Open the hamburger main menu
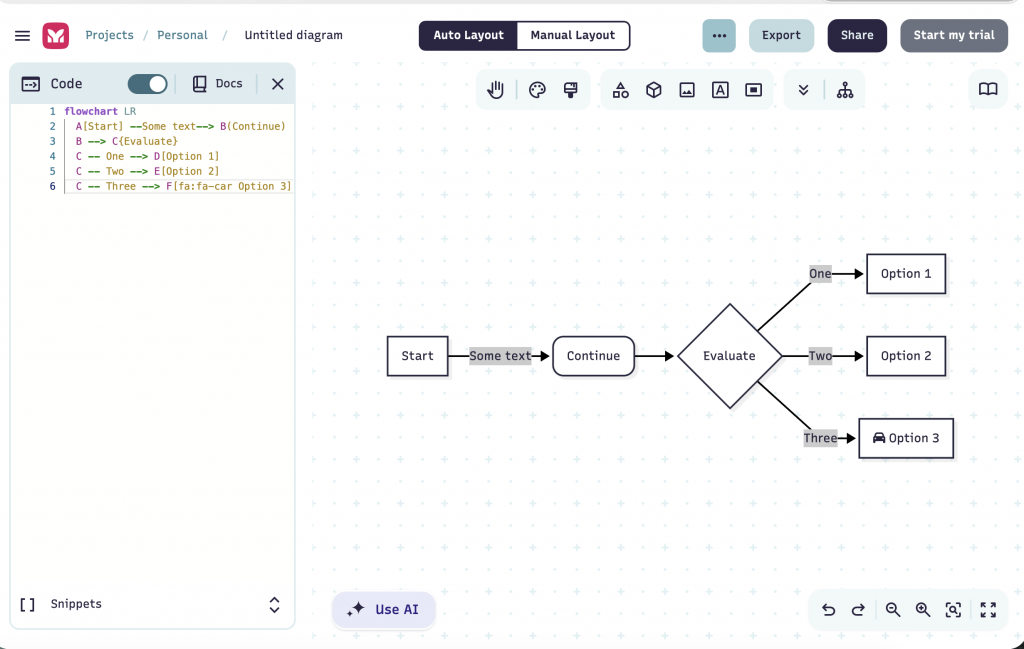The height and width of the screenshot is (649, 1024). click(22, 36)
